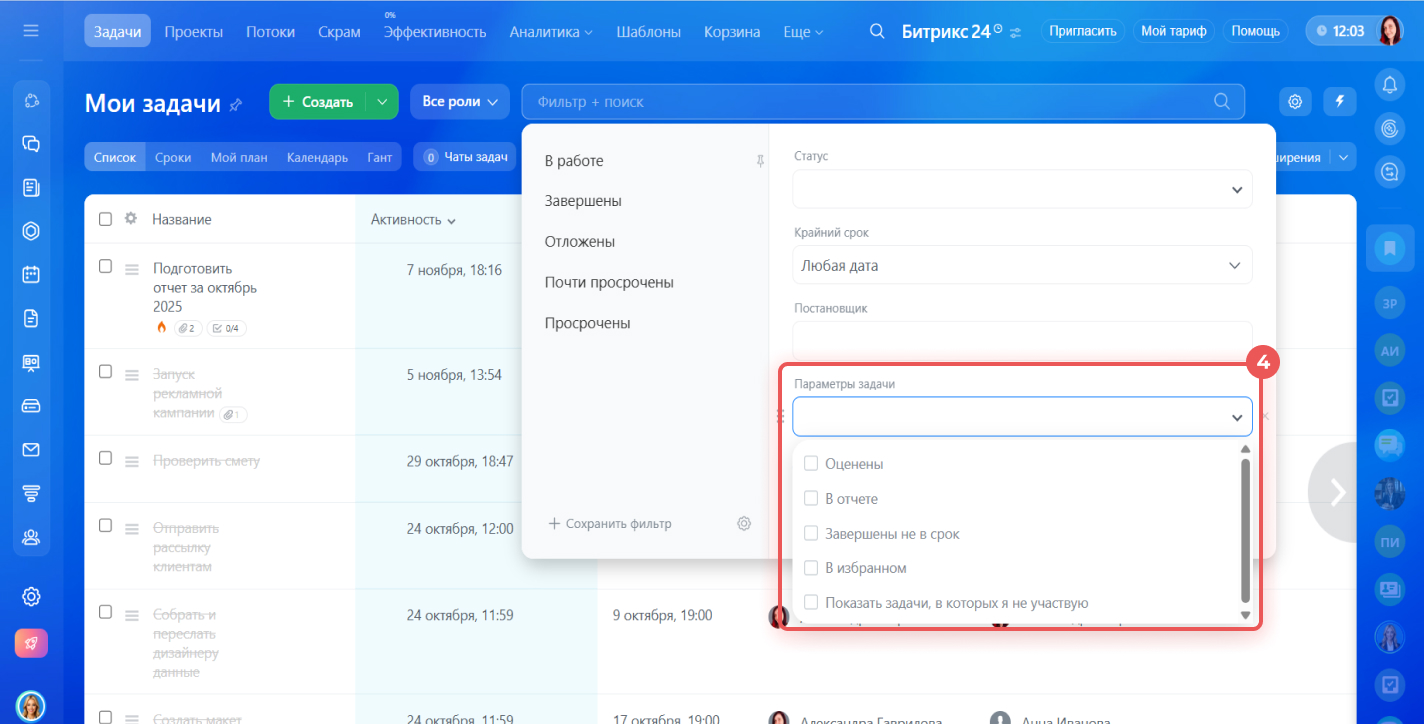Click the pin icon beside Мои задачи
The width and height of the screenshot is (1424, 724).
(x=236, y=104)
